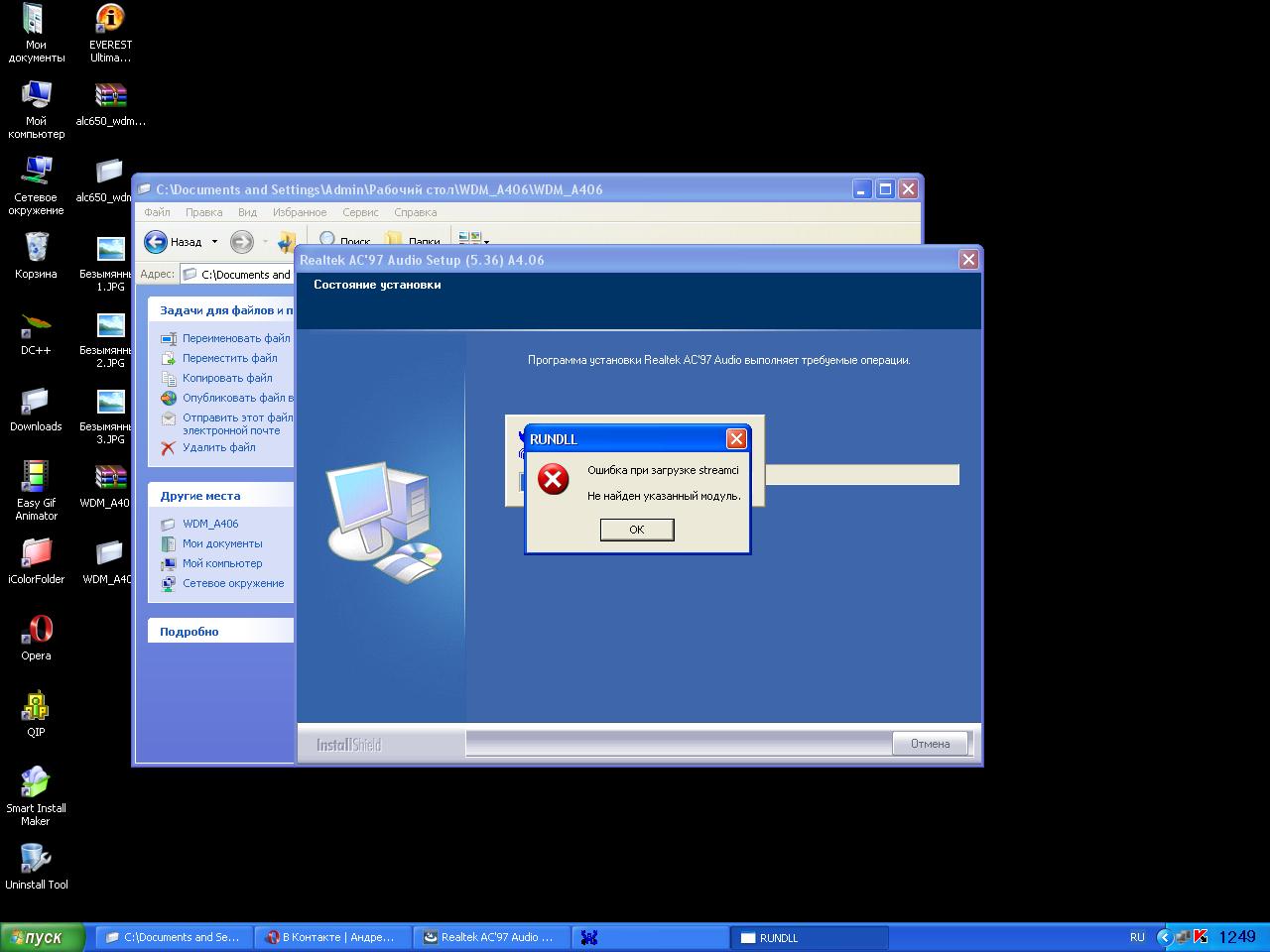Select the Easy Gif Animator icon
This screenshot has height=952, width=1270.
click(x=36, y=492)
